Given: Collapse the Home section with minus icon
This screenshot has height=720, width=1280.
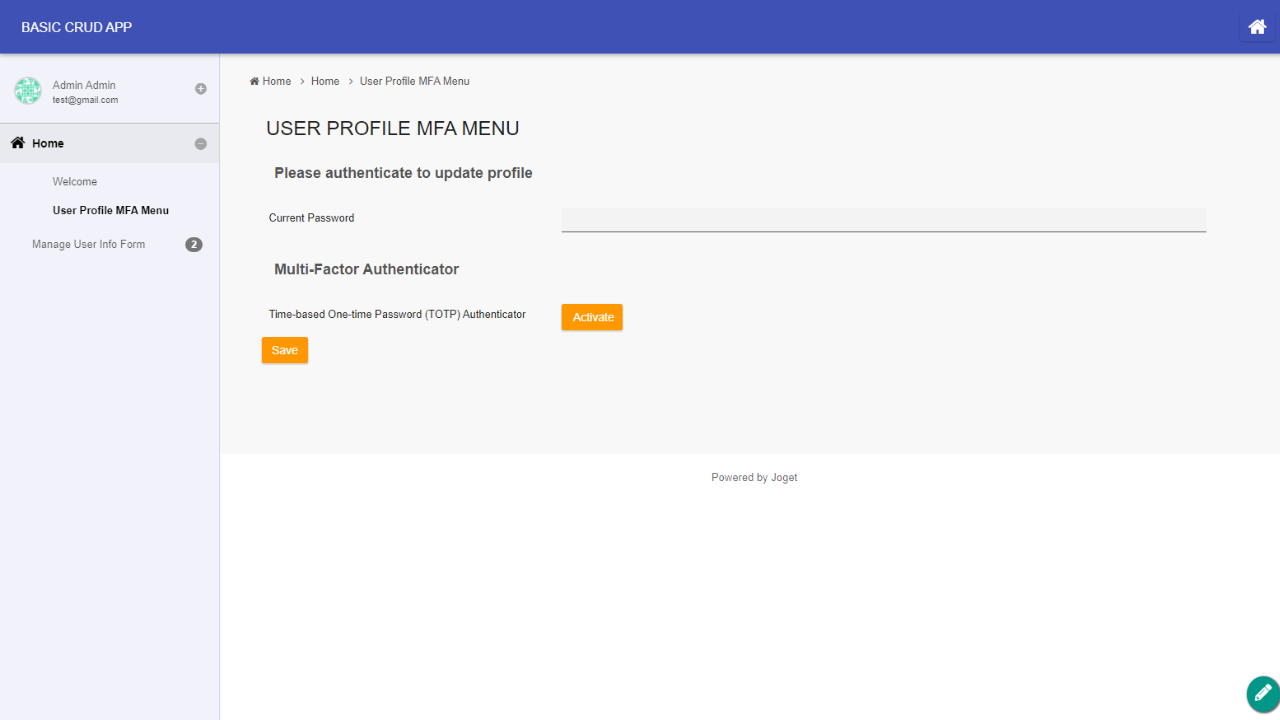Looking at the screenshot, I should tap(200, 144).
